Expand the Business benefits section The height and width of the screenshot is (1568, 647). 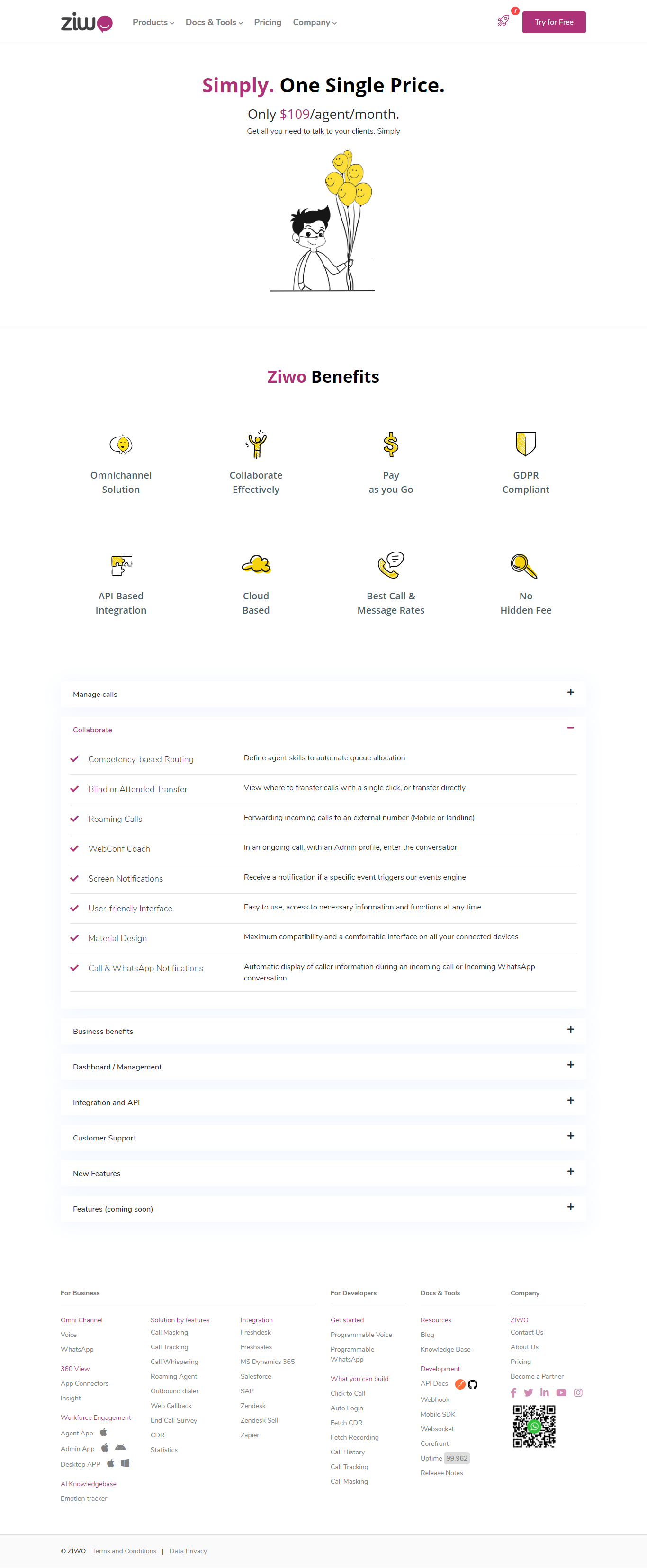click(323, 1031)
